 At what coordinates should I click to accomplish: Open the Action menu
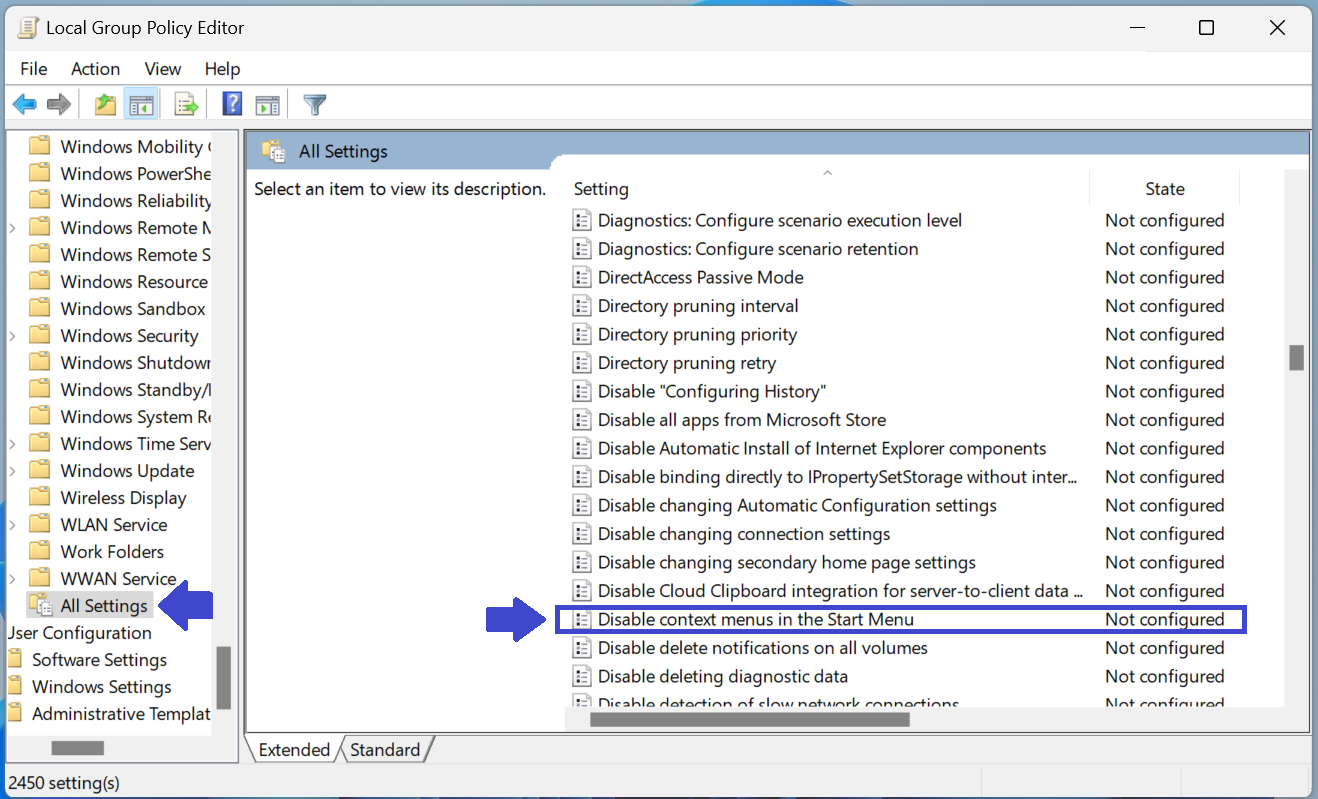[95, 68]
